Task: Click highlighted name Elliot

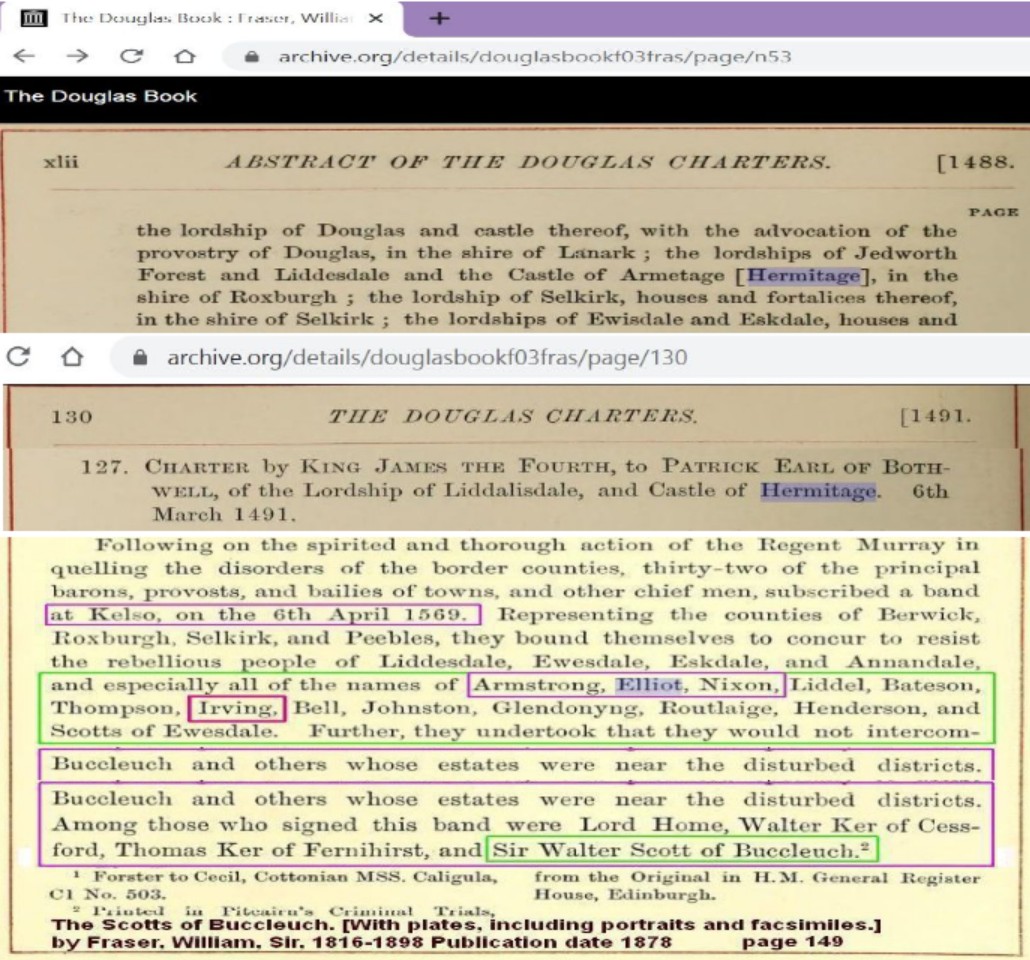Action: [650, 685]
